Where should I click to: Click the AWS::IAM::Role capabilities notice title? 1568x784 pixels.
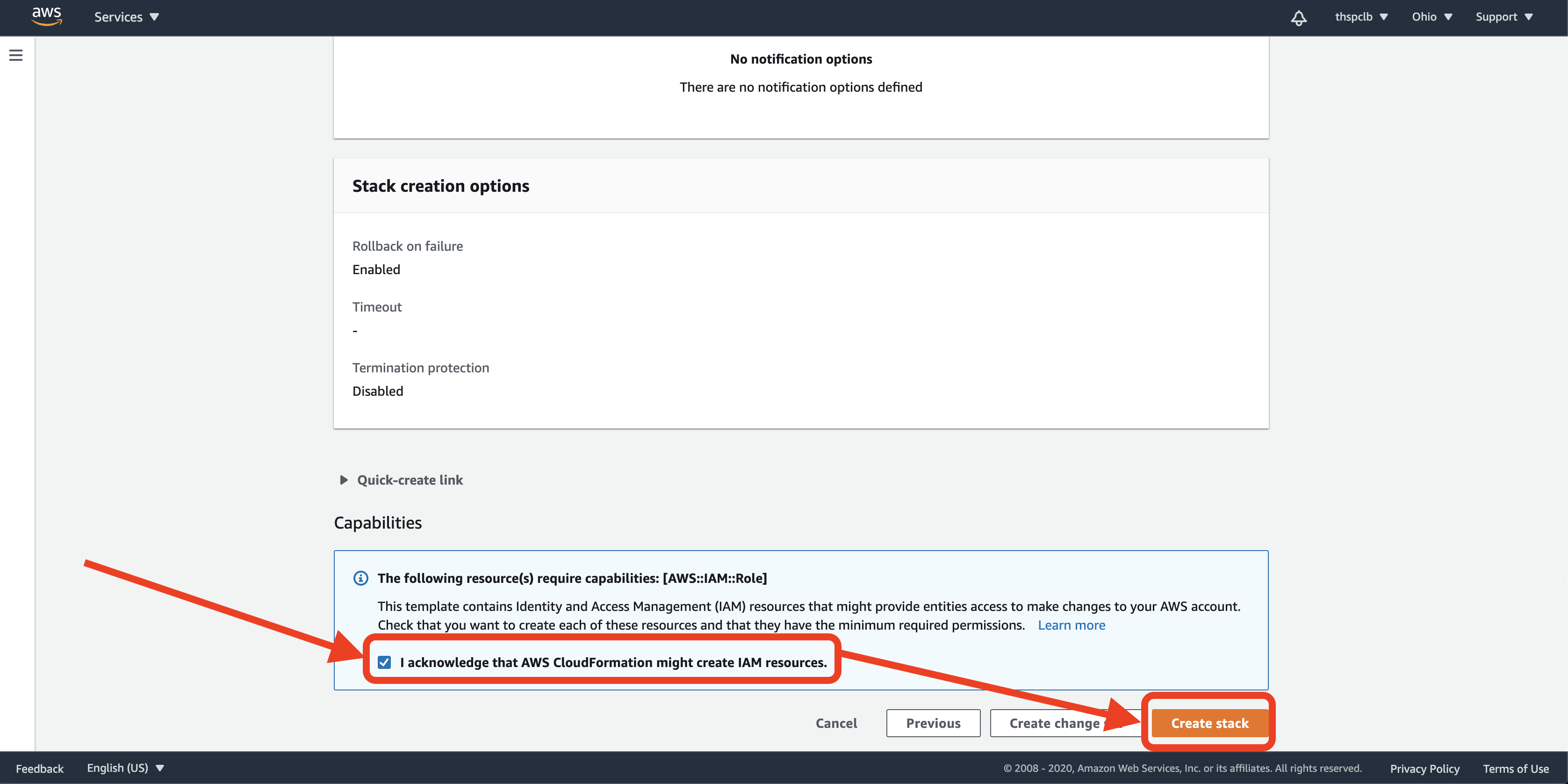click(x=572, y=578)
